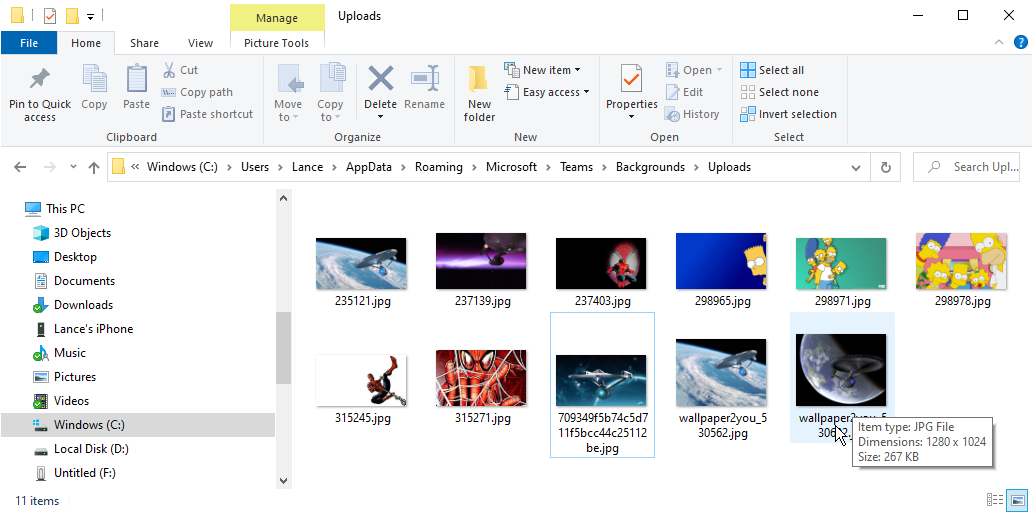
Task: Switch to the View tab
Action: point(200,43)
